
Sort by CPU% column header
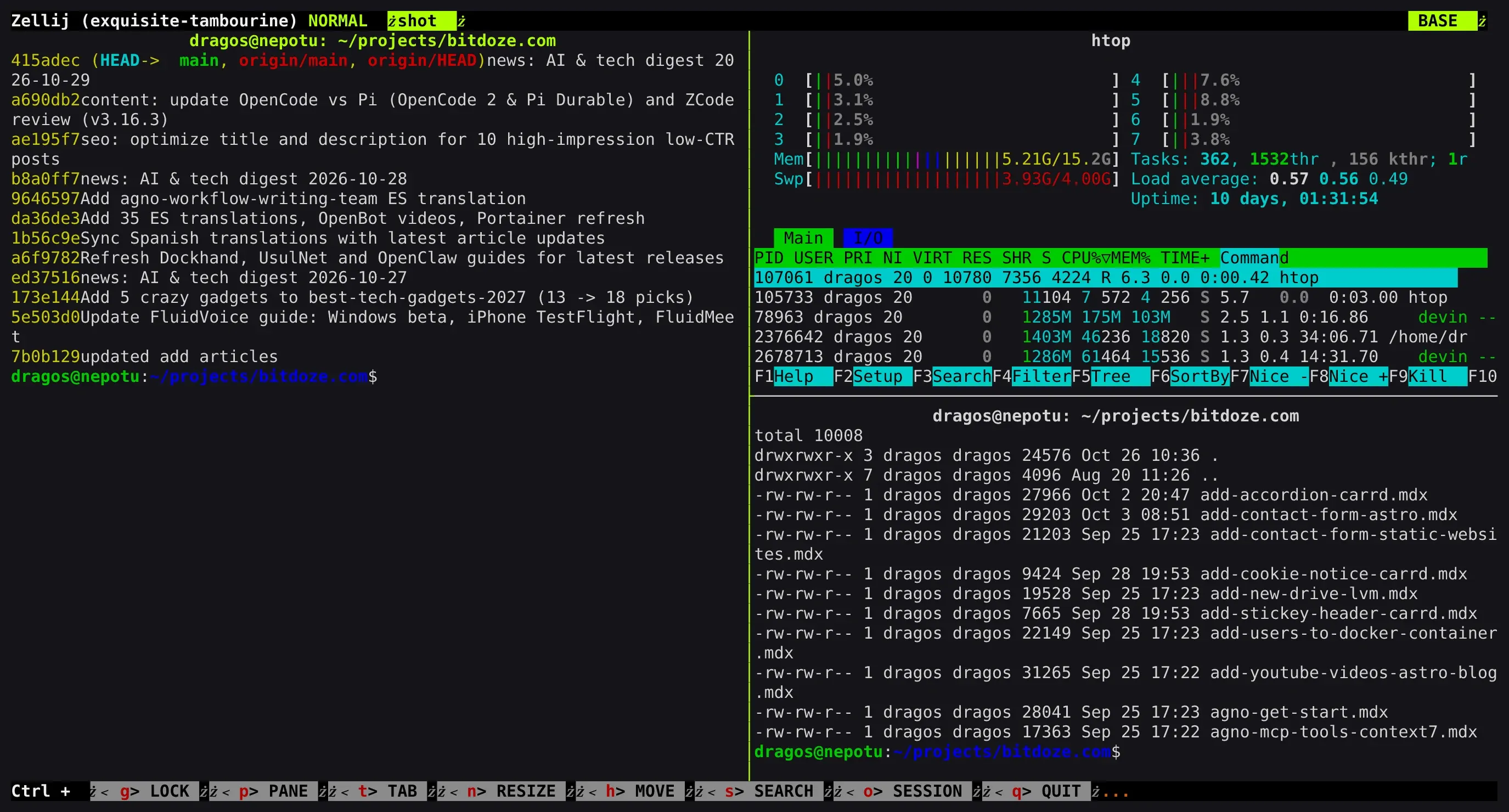(1086, 258)
